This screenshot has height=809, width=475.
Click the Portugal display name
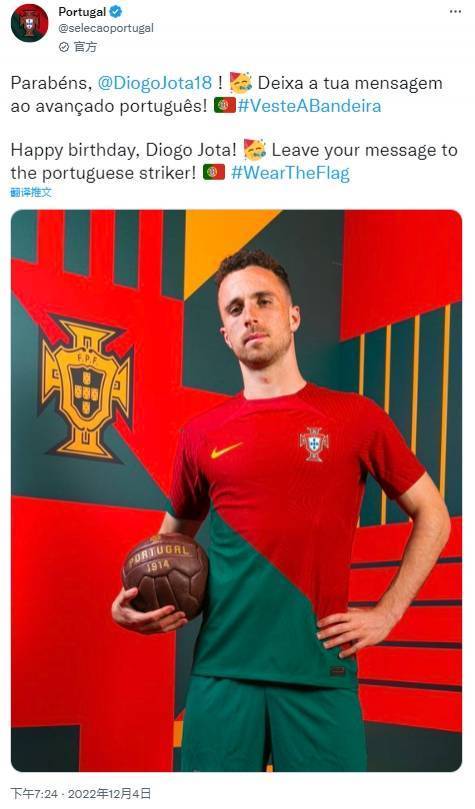tap(82, 12)
